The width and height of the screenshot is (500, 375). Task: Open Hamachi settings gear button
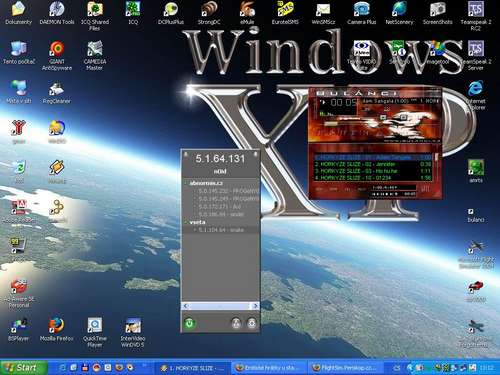pos(252,323)
